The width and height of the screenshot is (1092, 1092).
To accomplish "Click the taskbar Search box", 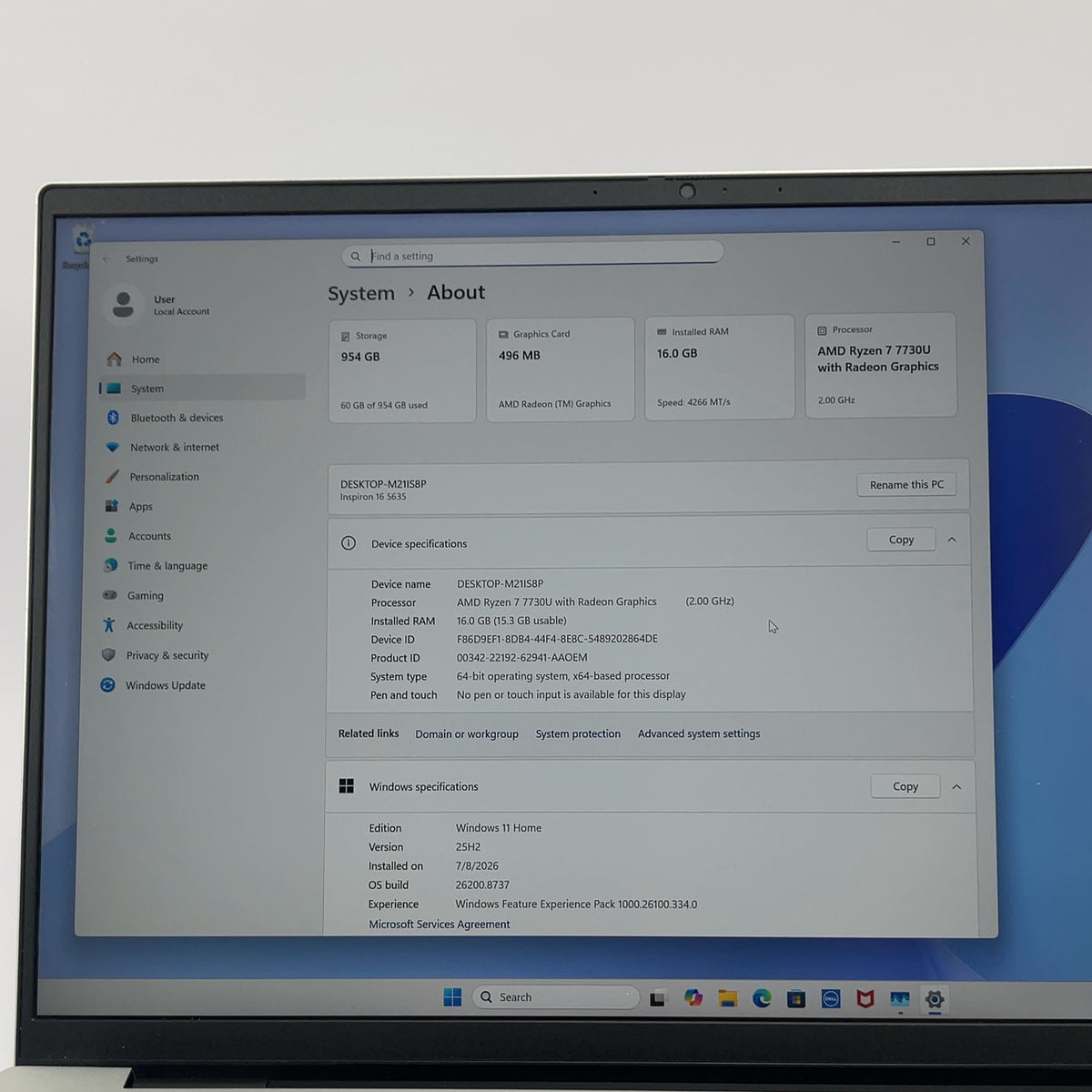I will (556, 997).
